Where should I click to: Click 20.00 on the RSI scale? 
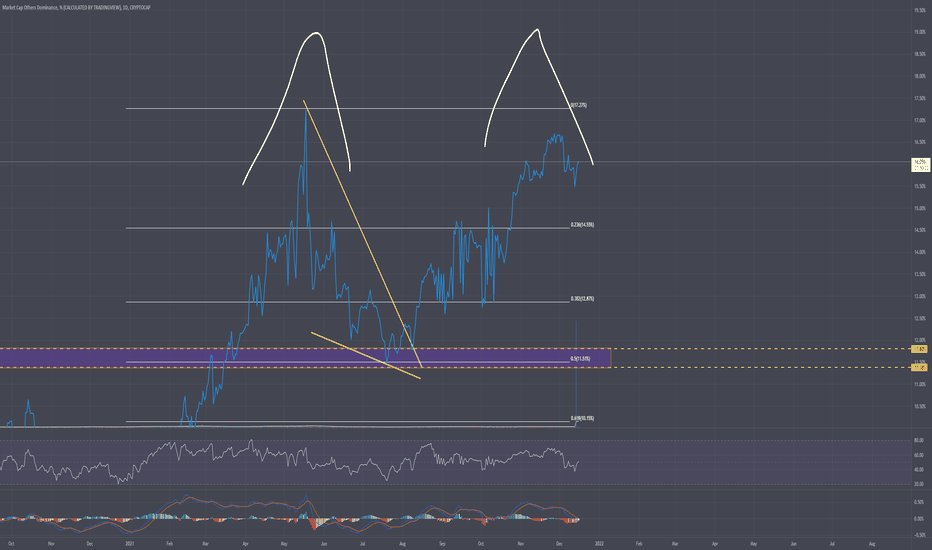[x=918, y=484]
